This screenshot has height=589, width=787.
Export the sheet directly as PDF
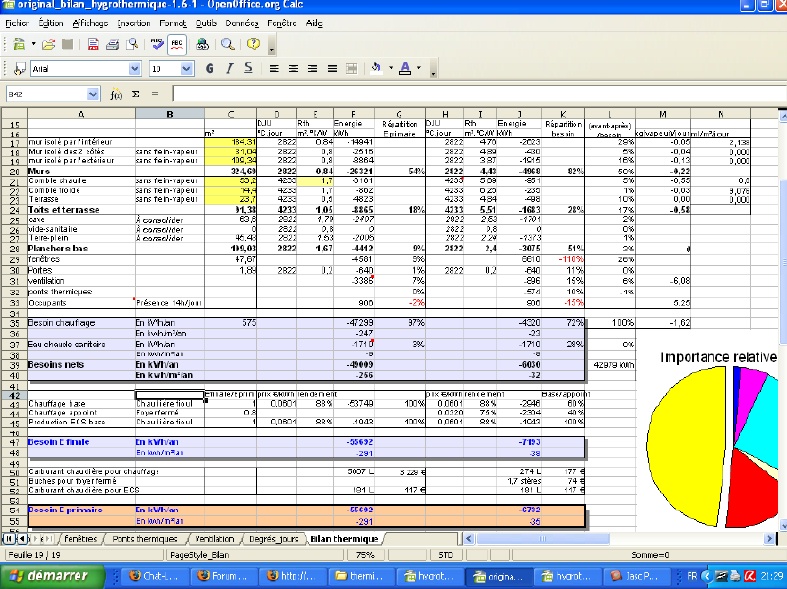pyautogui.click(x=93, y=44)
